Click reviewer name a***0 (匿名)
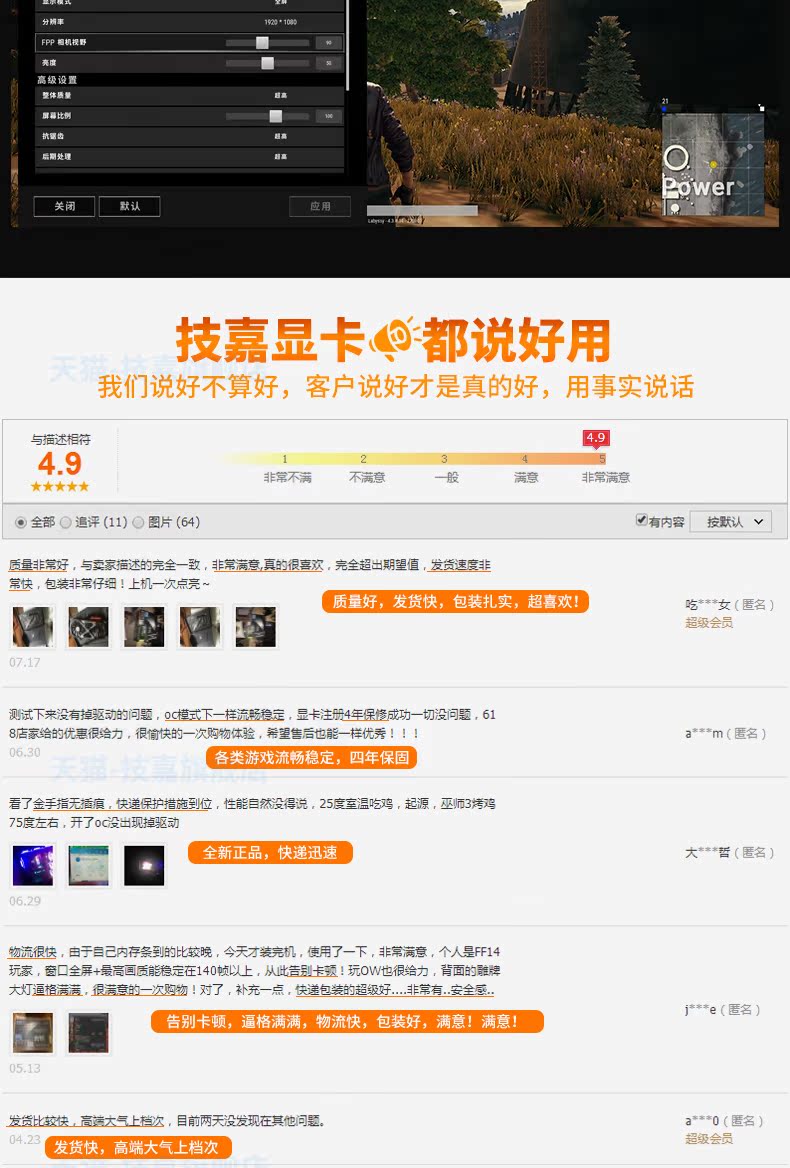Viewport: 790px width, 1168px height. tap(724, 1121)
